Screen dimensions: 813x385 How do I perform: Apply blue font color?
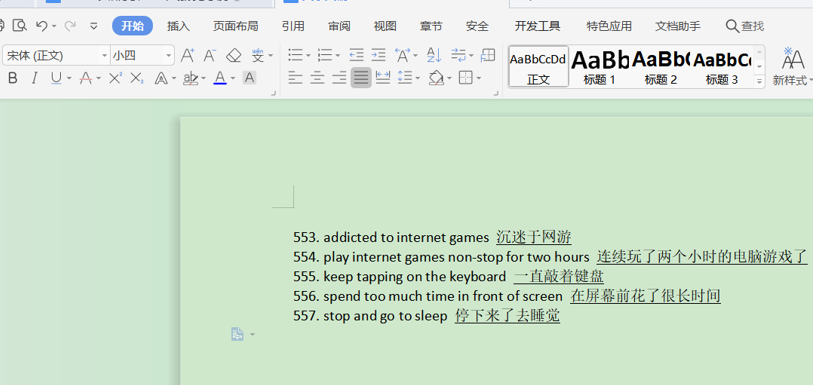[x=220, y=78]
